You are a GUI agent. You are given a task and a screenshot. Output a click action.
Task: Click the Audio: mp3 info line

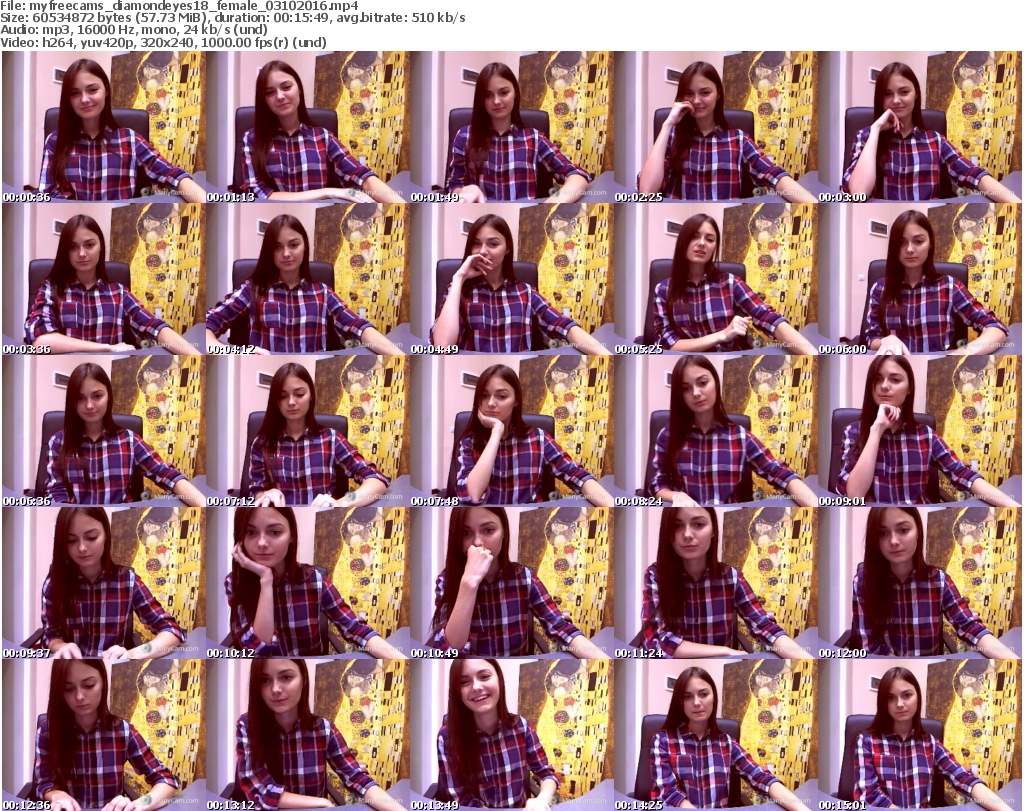click(134, 30)
